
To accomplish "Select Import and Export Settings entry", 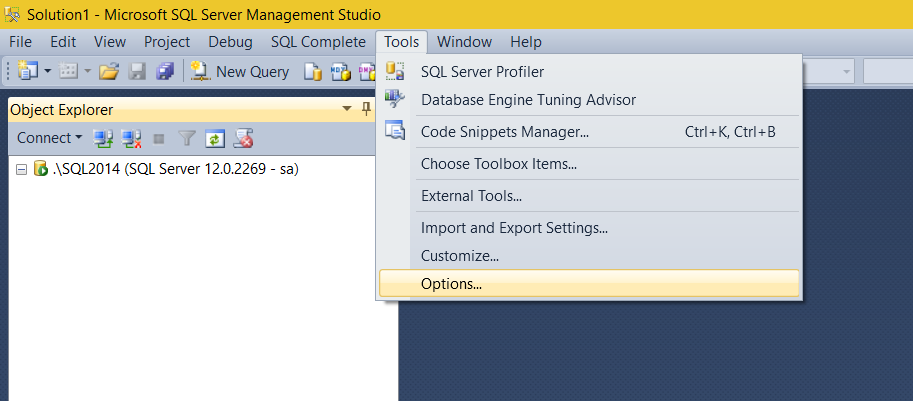I will pos(589,228).
